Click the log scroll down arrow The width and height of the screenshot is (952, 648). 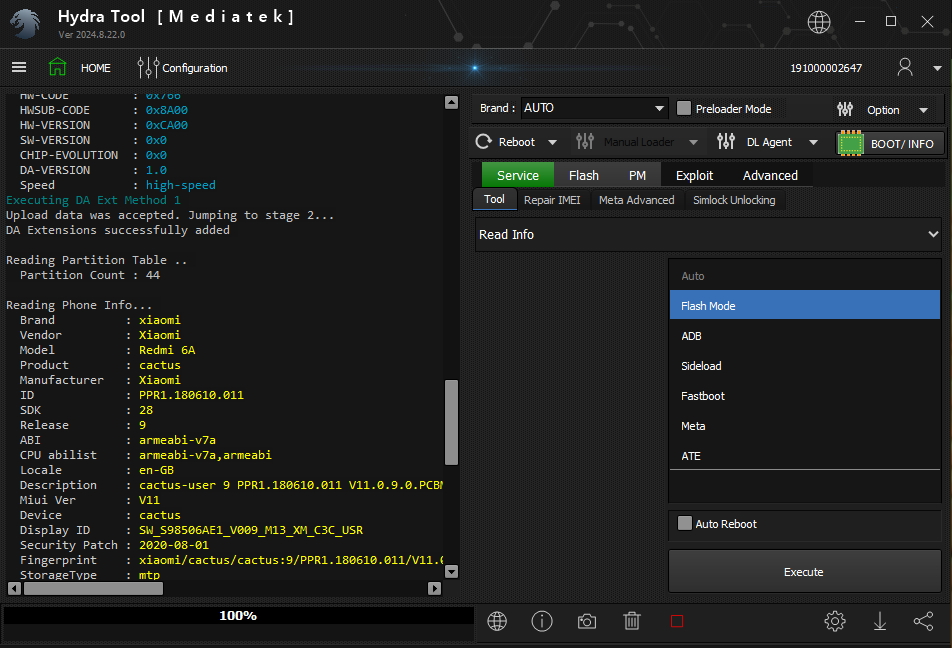pyautogui.click(x=451, y=571)
